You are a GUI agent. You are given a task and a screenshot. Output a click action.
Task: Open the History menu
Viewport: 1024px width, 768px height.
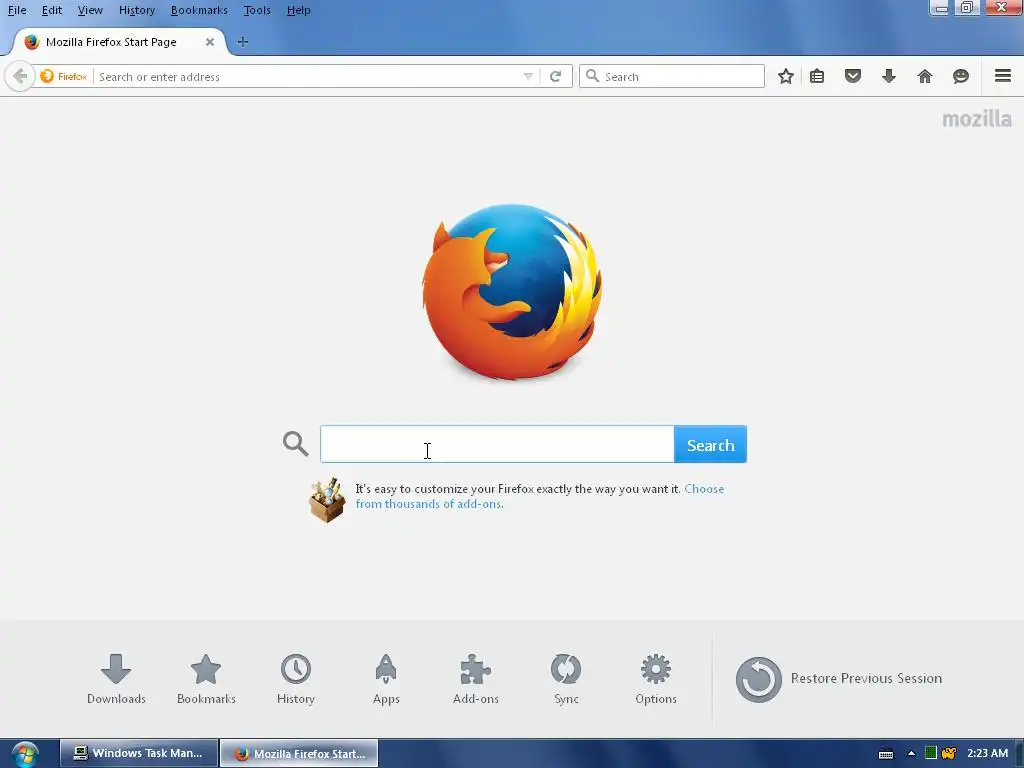[136, 10]
